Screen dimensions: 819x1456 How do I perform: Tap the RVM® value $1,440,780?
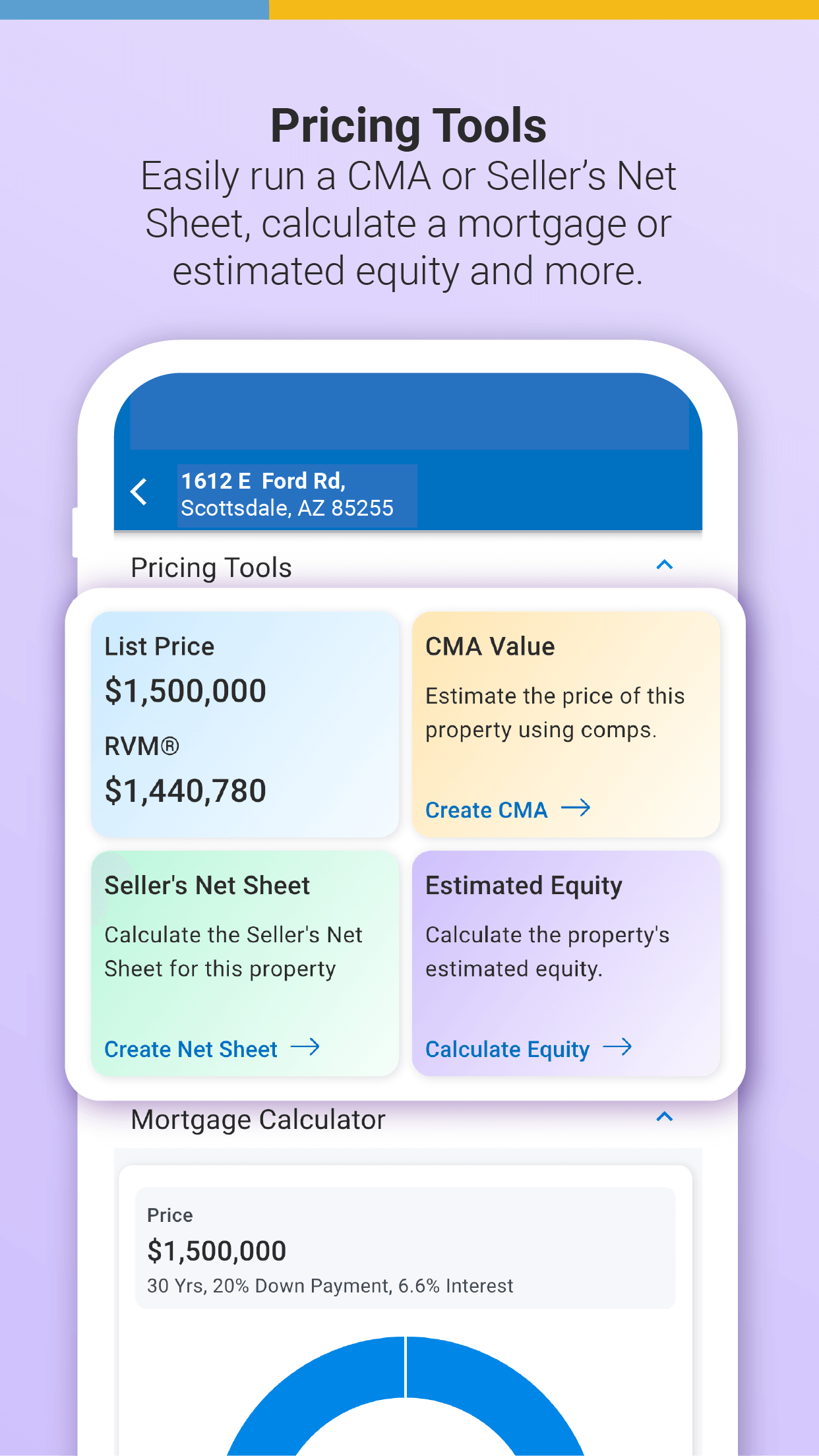click(x=185, y=791)
